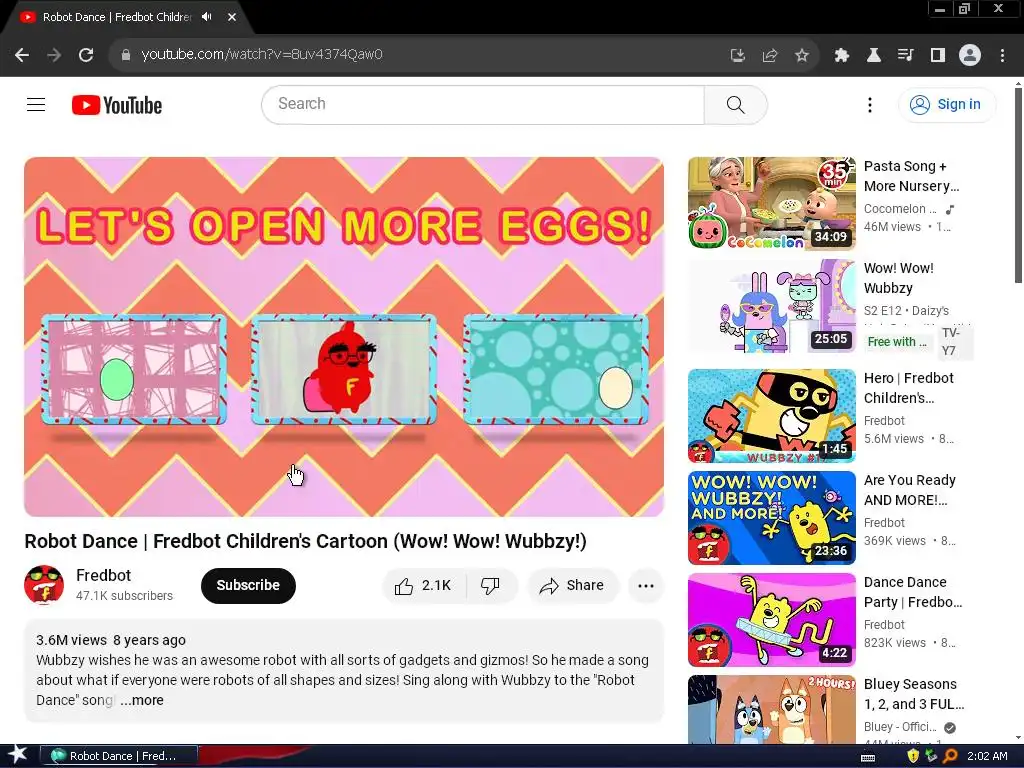The height and width of the screenshot is (768, 1024).
Task: Open the Pasta Song Cocomelon thumbnail
Action: [x=772, y=203]
